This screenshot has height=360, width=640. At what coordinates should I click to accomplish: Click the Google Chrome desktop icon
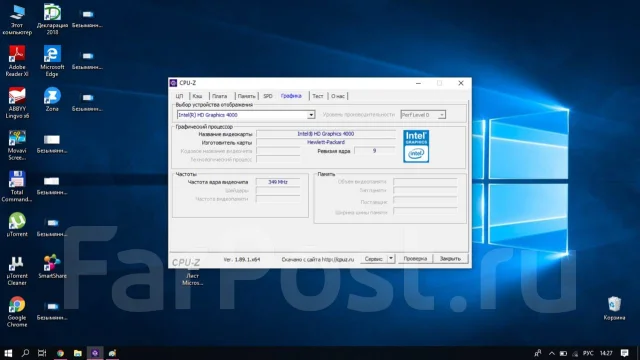point(17,312)
